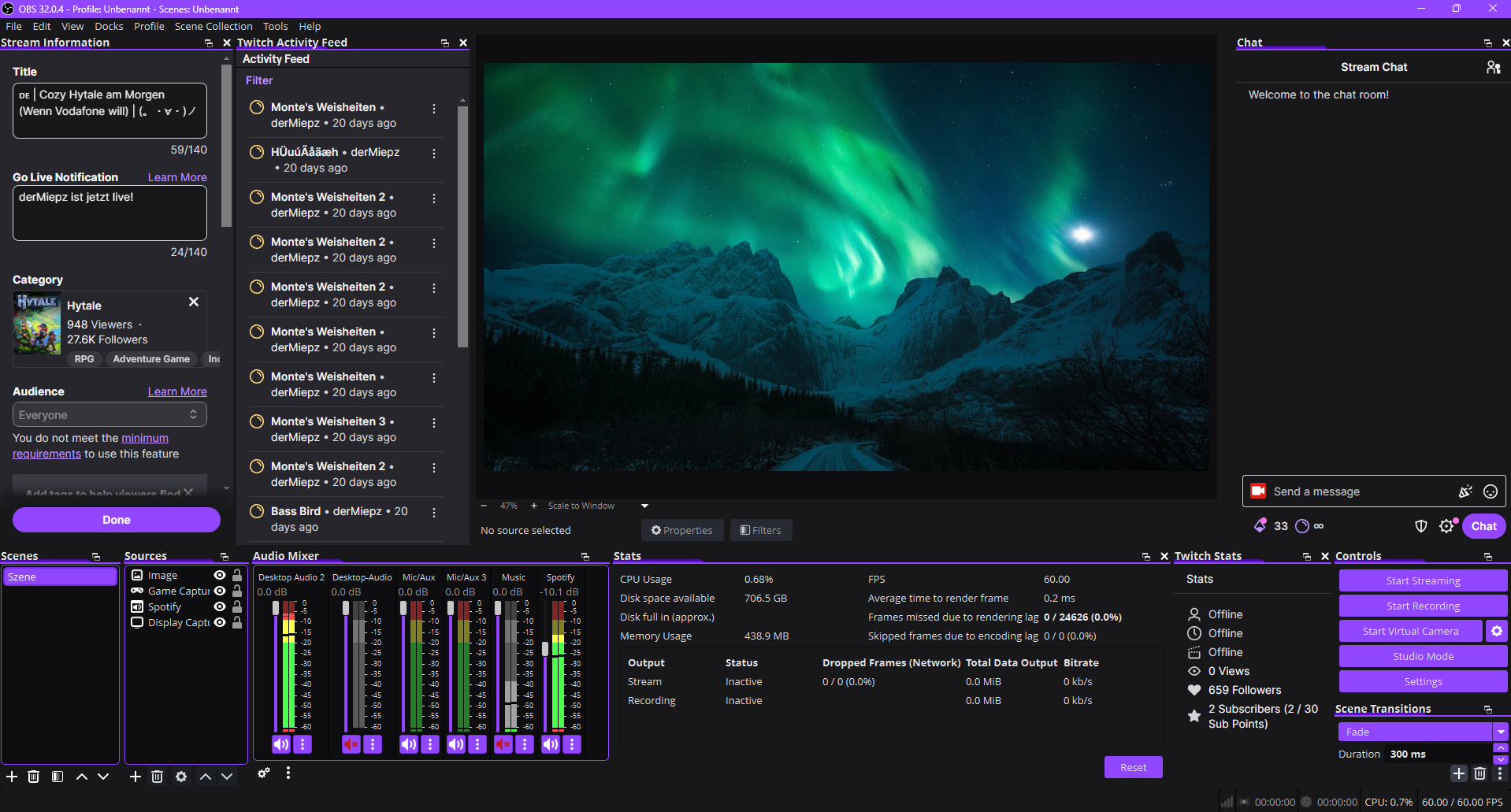Remove the selected scene with trash icon
Viewport: 1511px width, 812px height.
[x=33, y=777]
